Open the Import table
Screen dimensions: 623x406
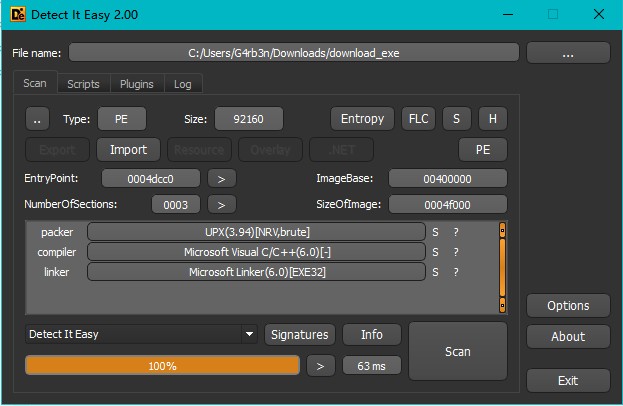(128, 150)
